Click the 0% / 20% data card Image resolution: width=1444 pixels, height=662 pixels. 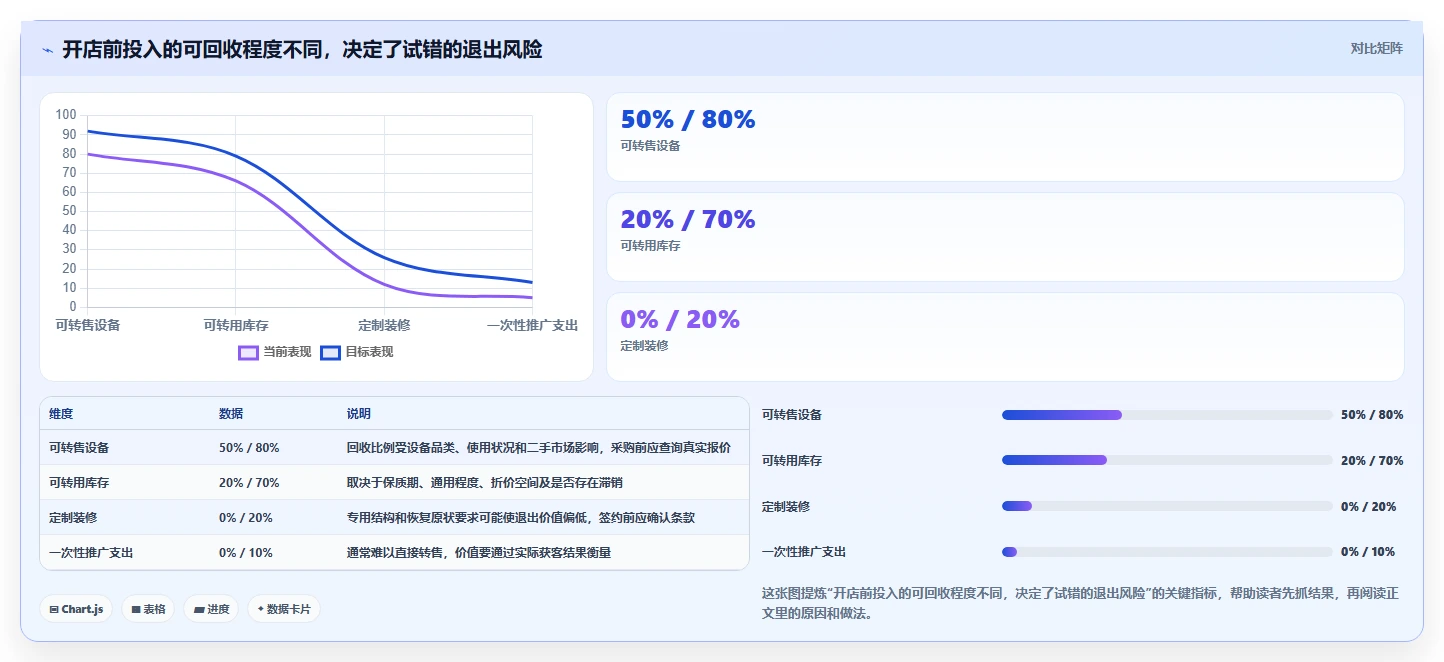1005,337
